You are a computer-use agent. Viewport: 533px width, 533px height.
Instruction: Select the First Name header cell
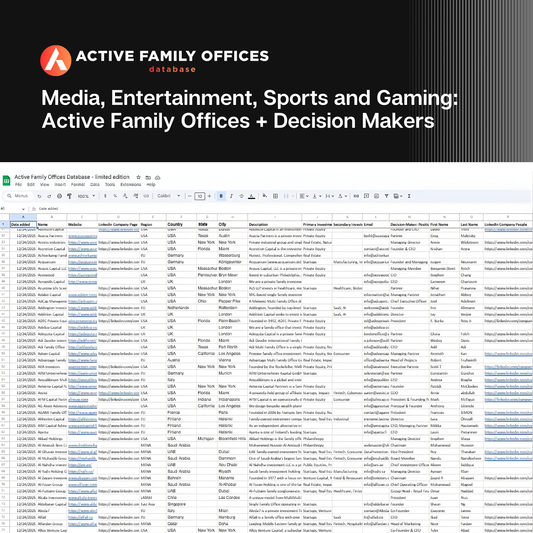pos(444,224)
